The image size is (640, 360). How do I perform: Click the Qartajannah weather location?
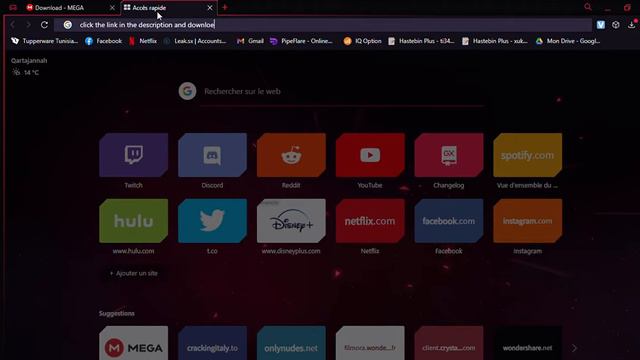(x=29, y=60)
